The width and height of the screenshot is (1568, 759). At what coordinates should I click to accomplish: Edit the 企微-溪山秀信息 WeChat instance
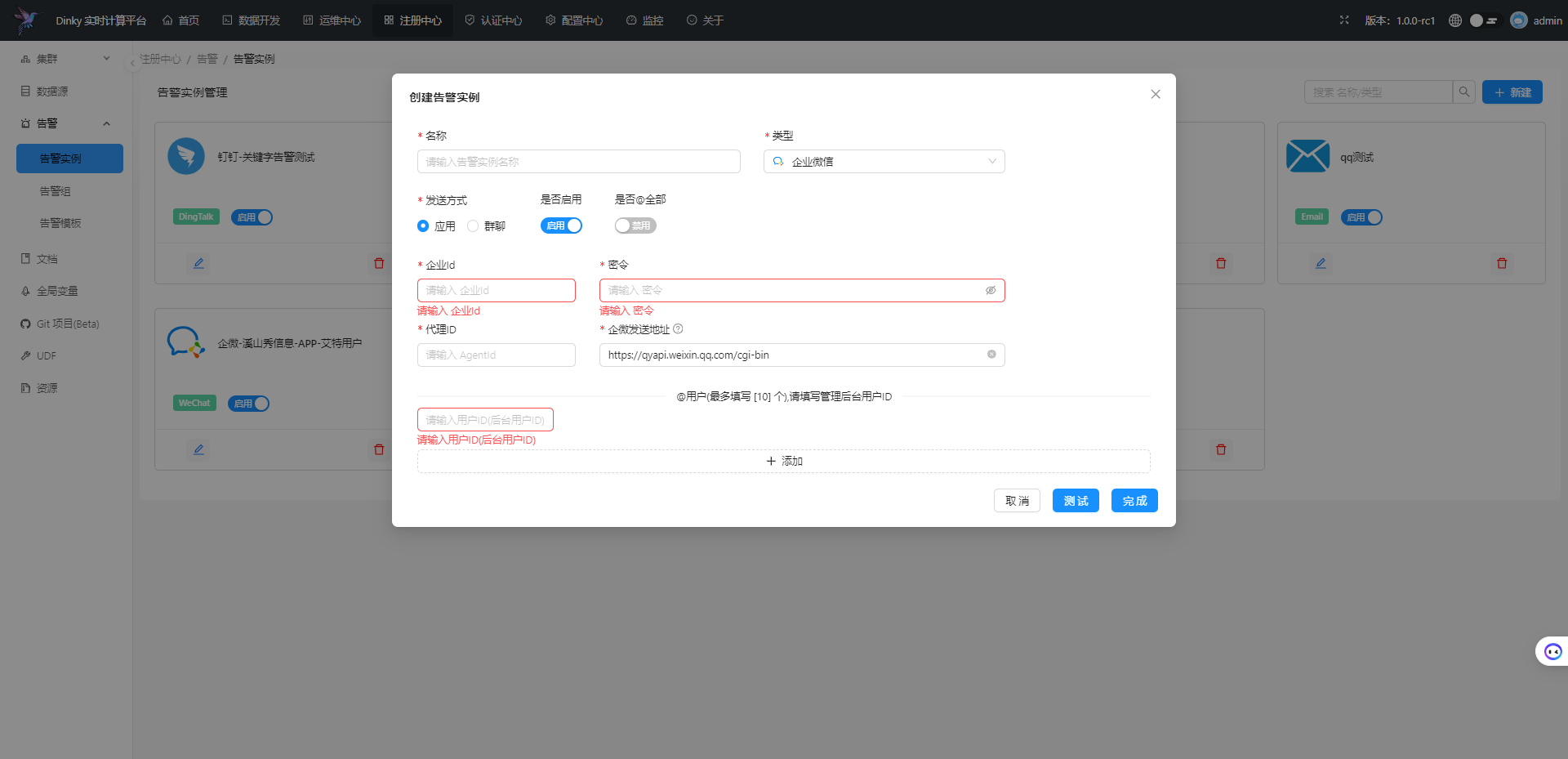(198, 449)
